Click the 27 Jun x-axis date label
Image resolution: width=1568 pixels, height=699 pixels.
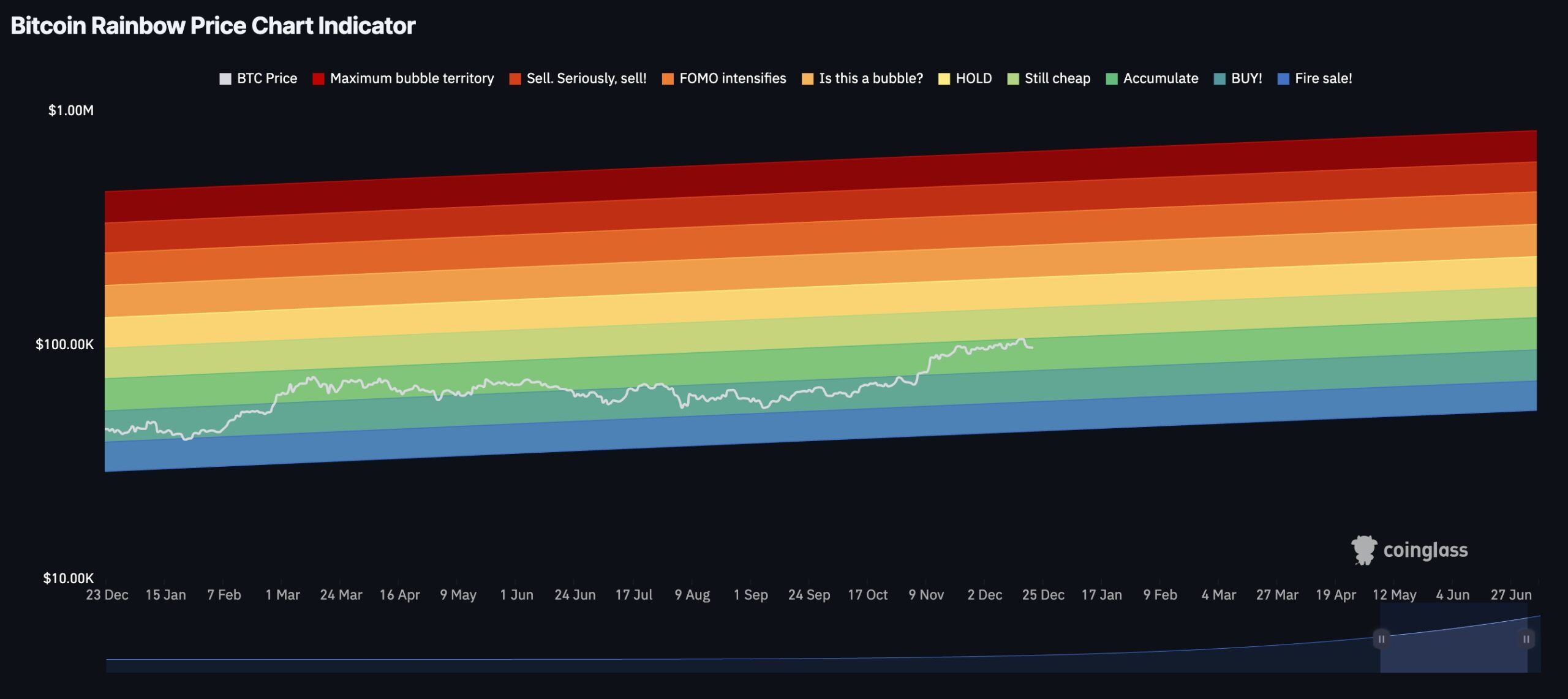click(x=1512, y=595)
